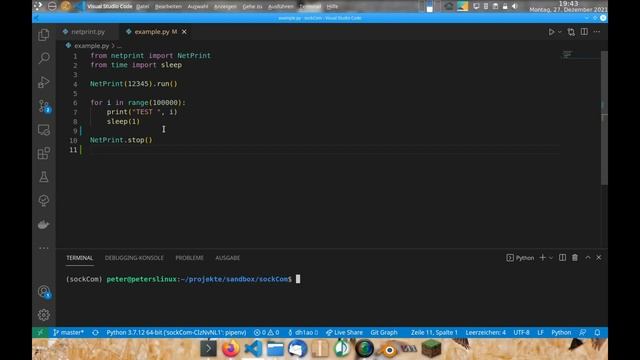
Task: Maximize panel with chevron up
Action: (588, 258)
